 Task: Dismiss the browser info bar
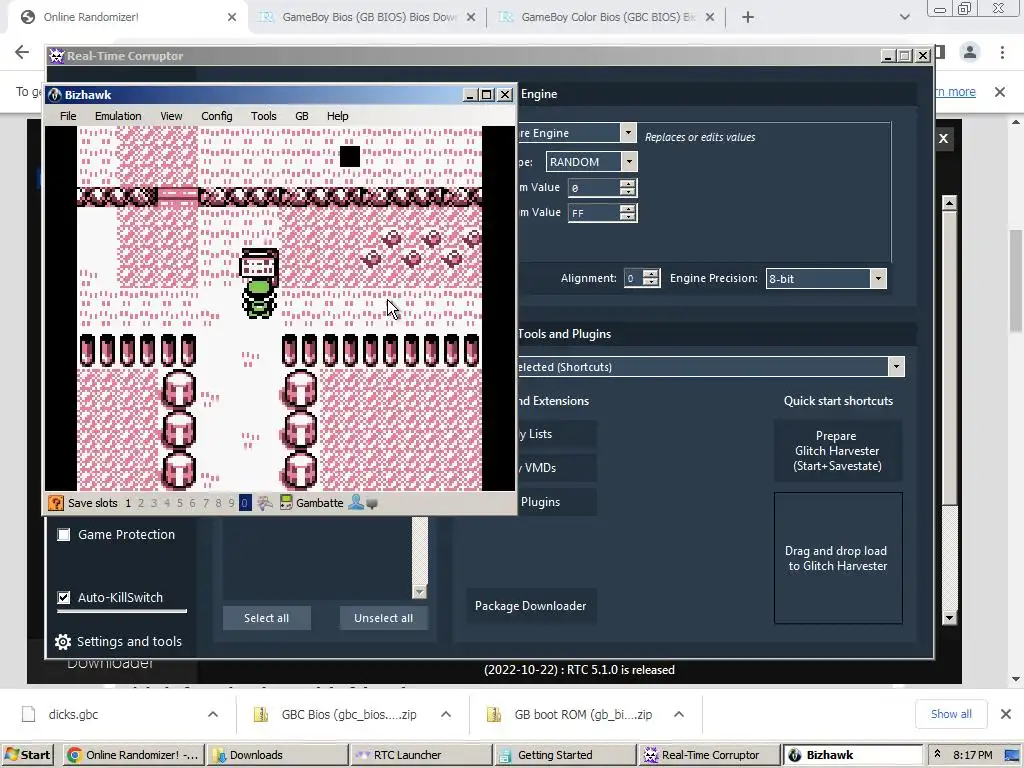coord(1000,91)
